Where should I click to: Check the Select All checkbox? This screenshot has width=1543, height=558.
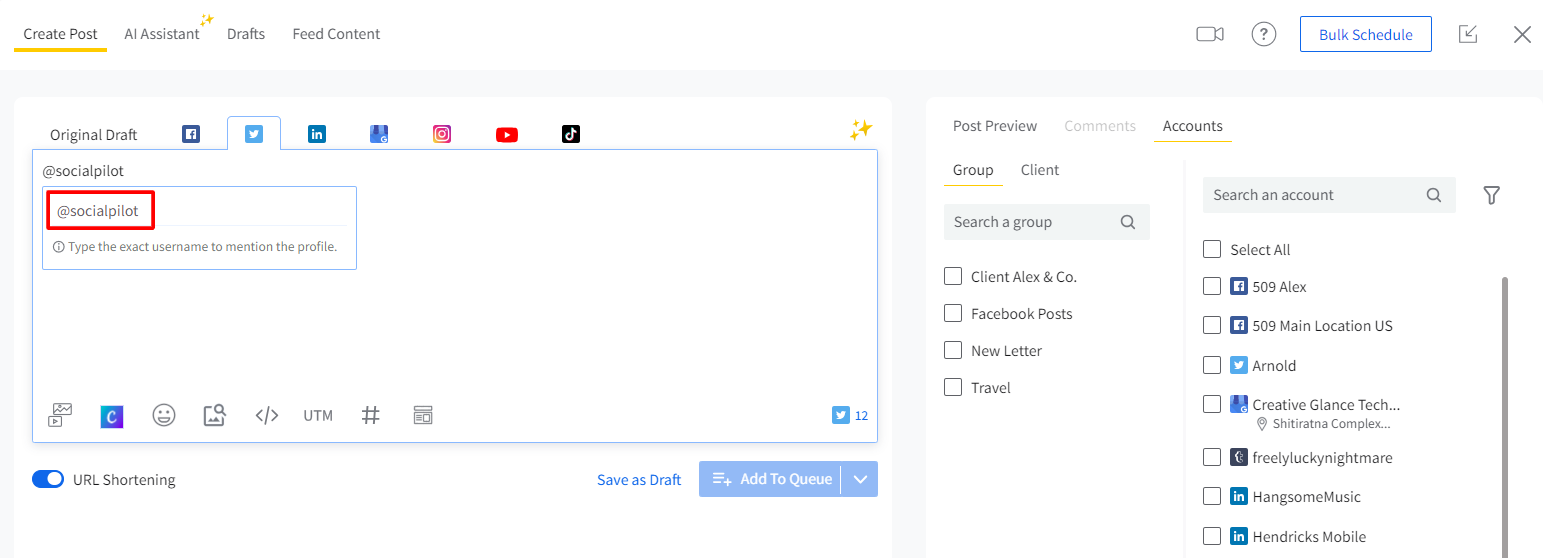point(1212,249)
